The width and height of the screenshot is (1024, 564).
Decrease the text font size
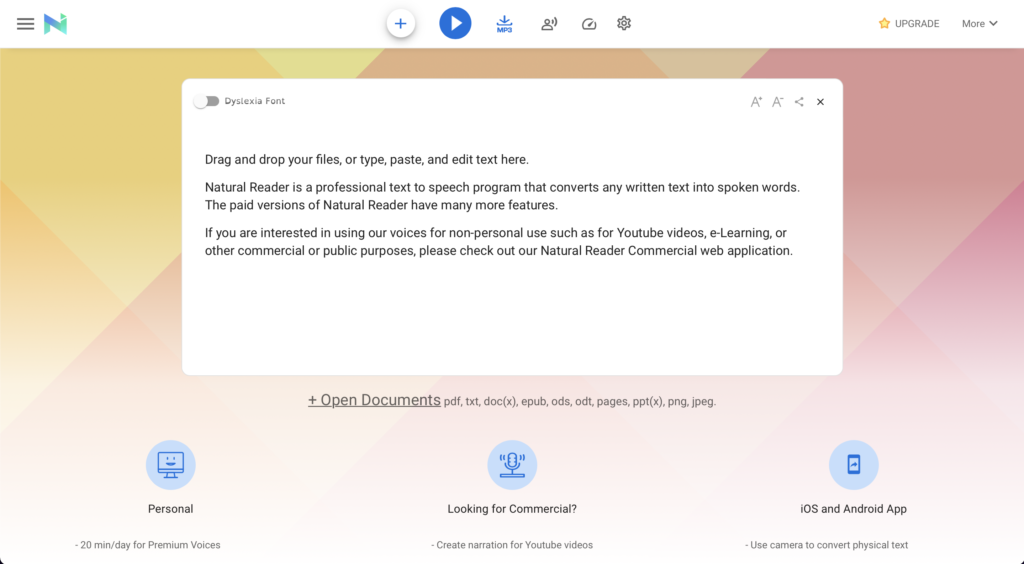777,102
